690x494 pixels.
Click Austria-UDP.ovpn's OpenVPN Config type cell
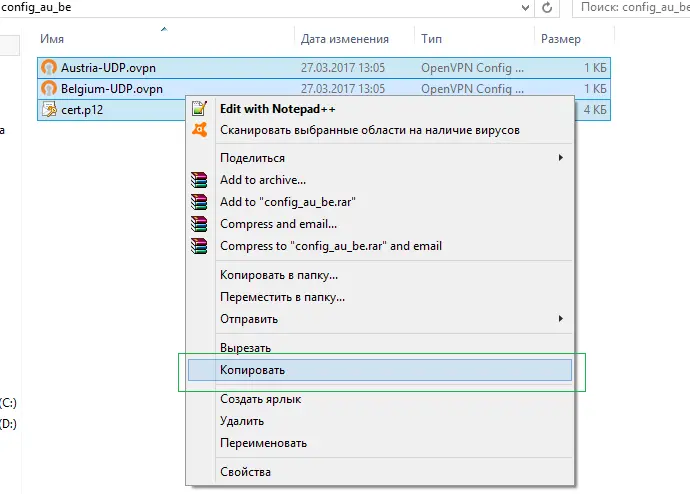472,68
